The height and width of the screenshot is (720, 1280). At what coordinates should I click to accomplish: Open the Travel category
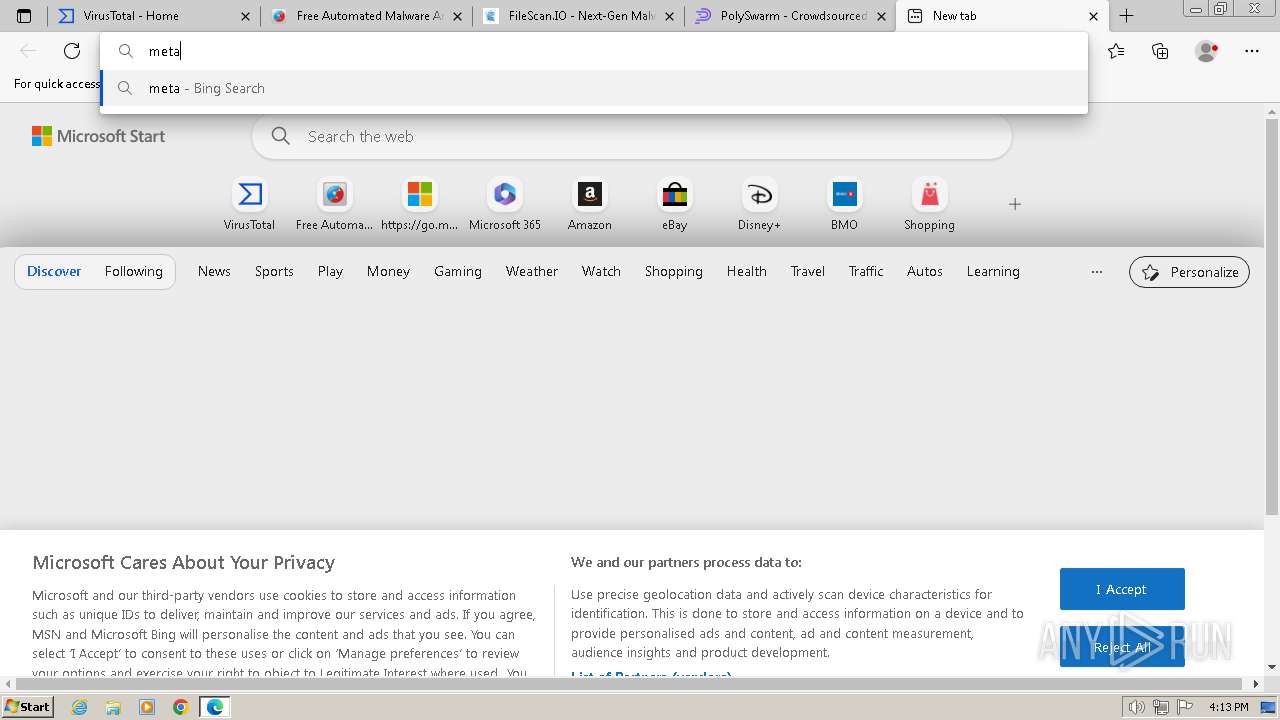pyautogui.click(x=808, y=271)
